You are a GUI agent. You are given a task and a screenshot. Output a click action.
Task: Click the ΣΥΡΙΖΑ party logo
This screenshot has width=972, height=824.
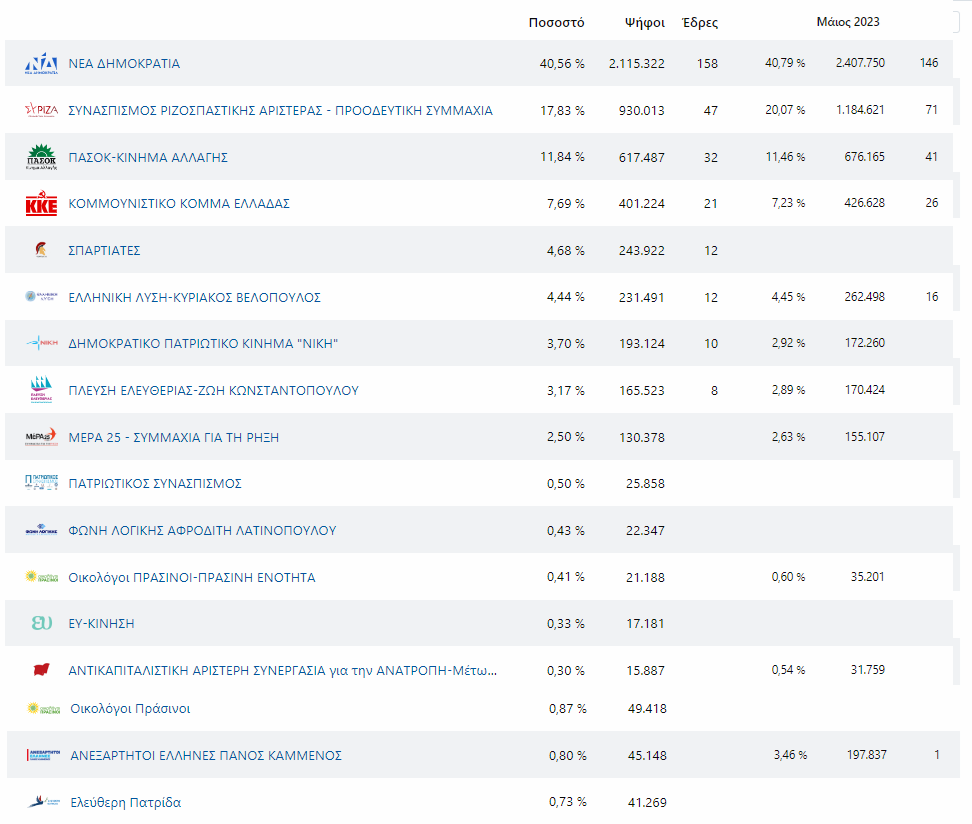tap(42, 110)
